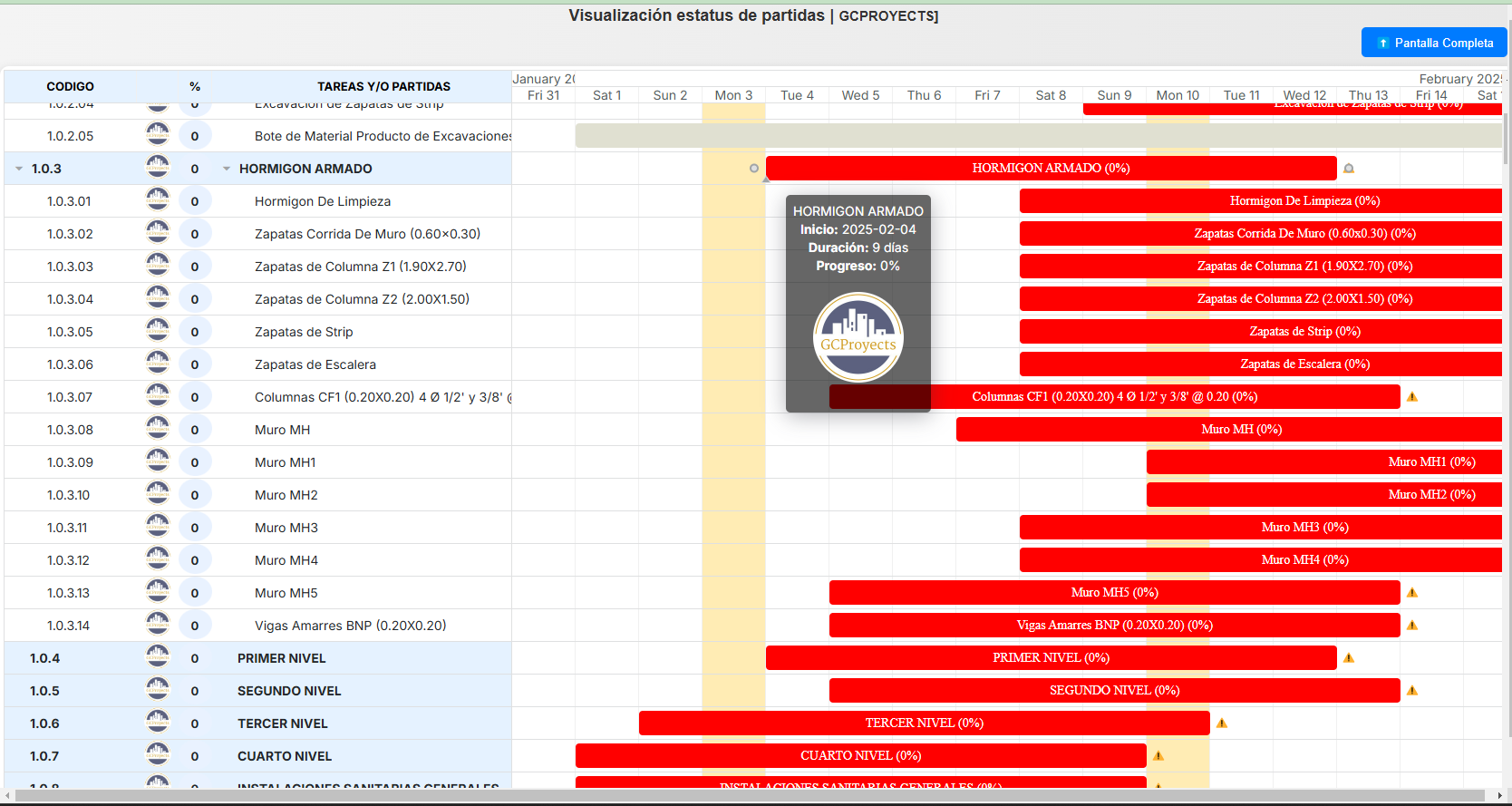Click the % column header

[195, 86]
